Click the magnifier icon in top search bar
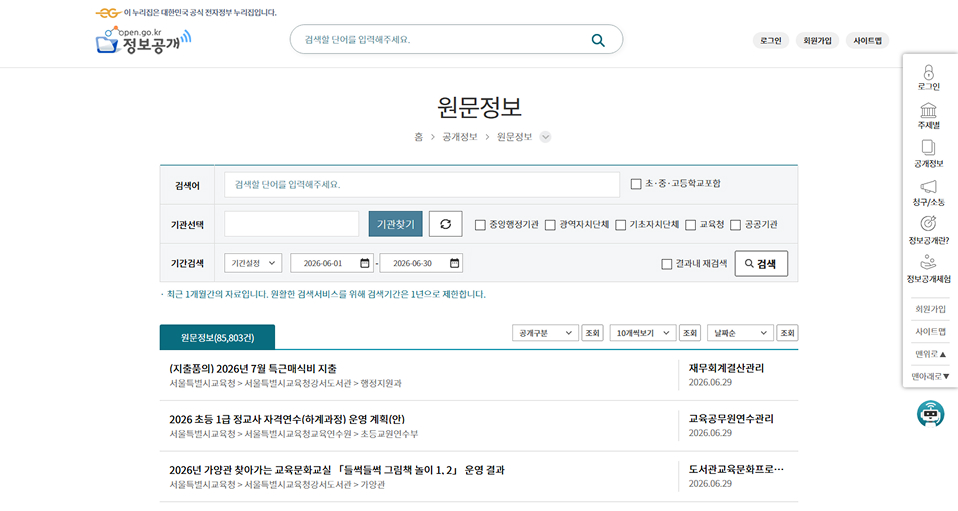Viewport: 958px width, 511px height. [598, 40]
